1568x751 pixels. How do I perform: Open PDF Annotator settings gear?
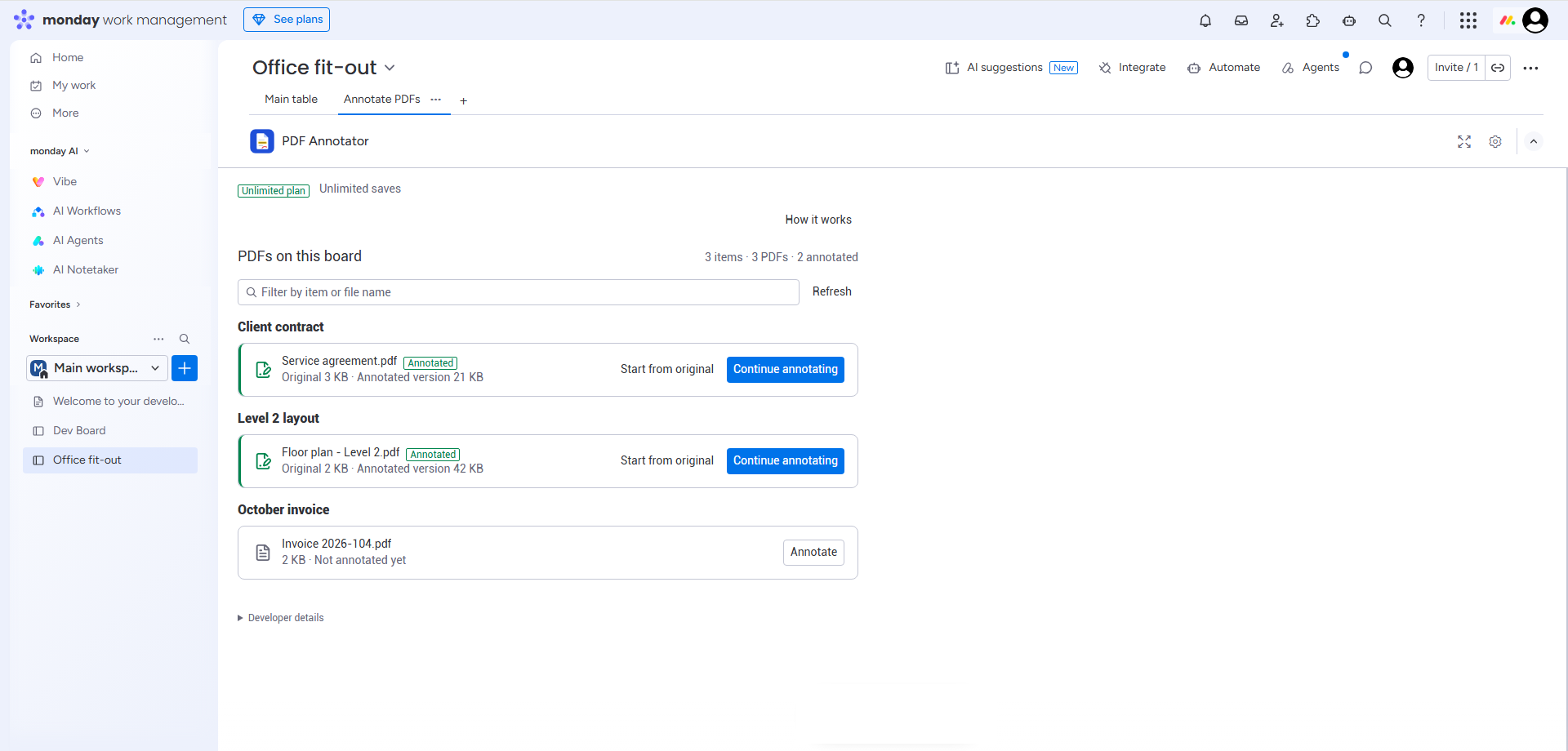(1495, 141)
